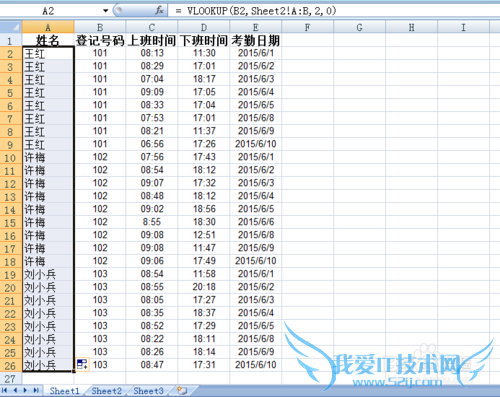Click cell A2 containing 王红

pyautogui.click(x=48, y=53)
